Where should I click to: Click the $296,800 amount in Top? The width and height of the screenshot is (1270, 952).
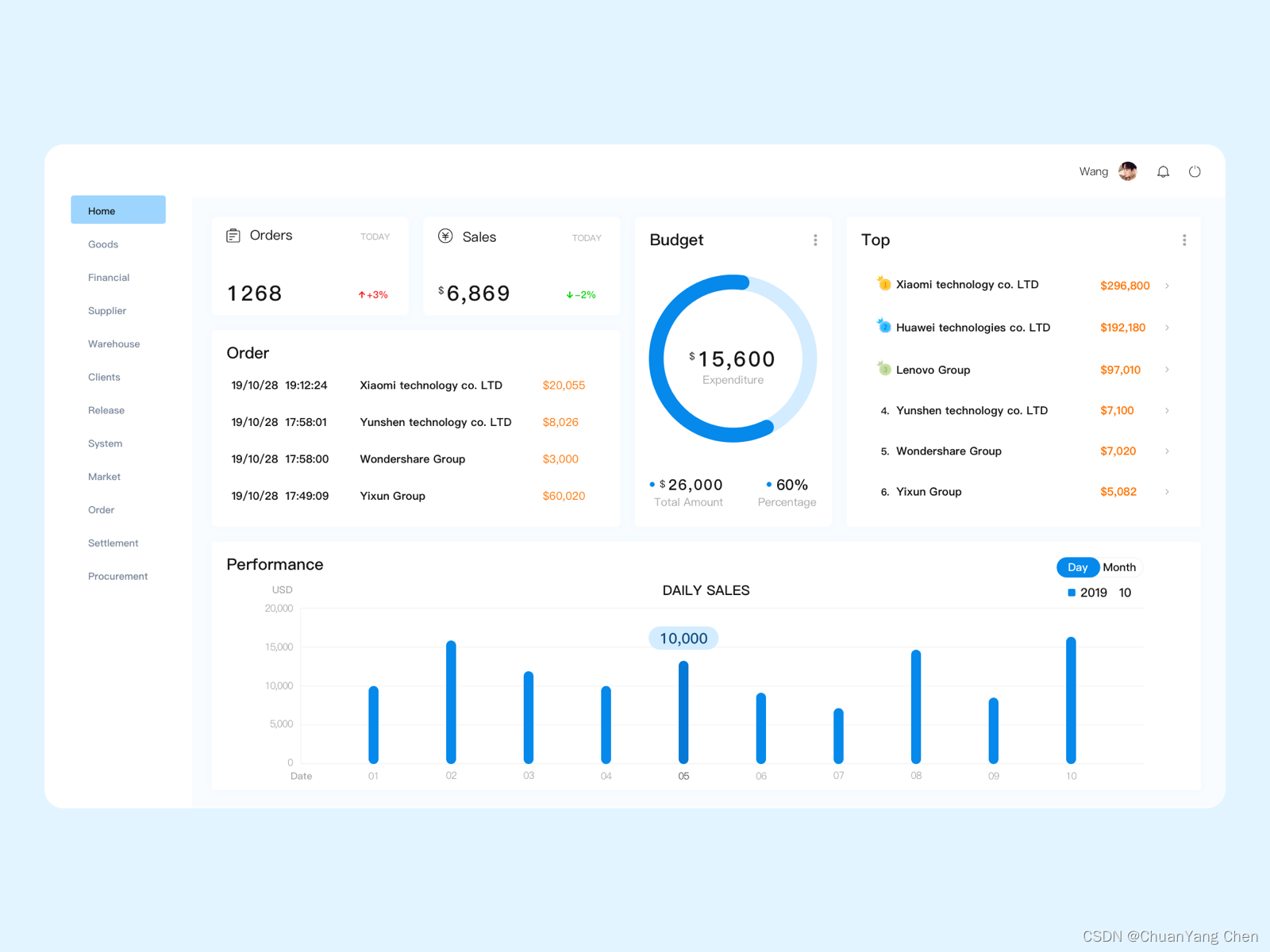[x=1125, y=286]
